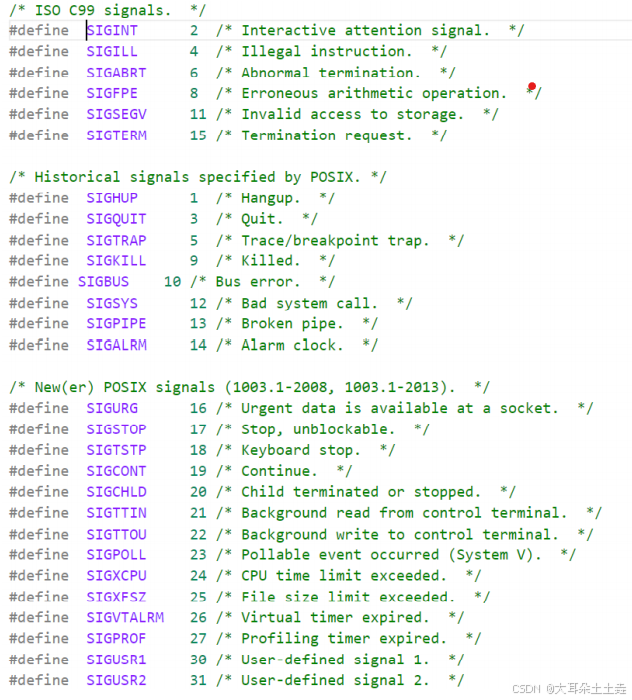The image size is (632, 700).
Task: Click the SIGCHLD value 20
Action: (198, 492)
